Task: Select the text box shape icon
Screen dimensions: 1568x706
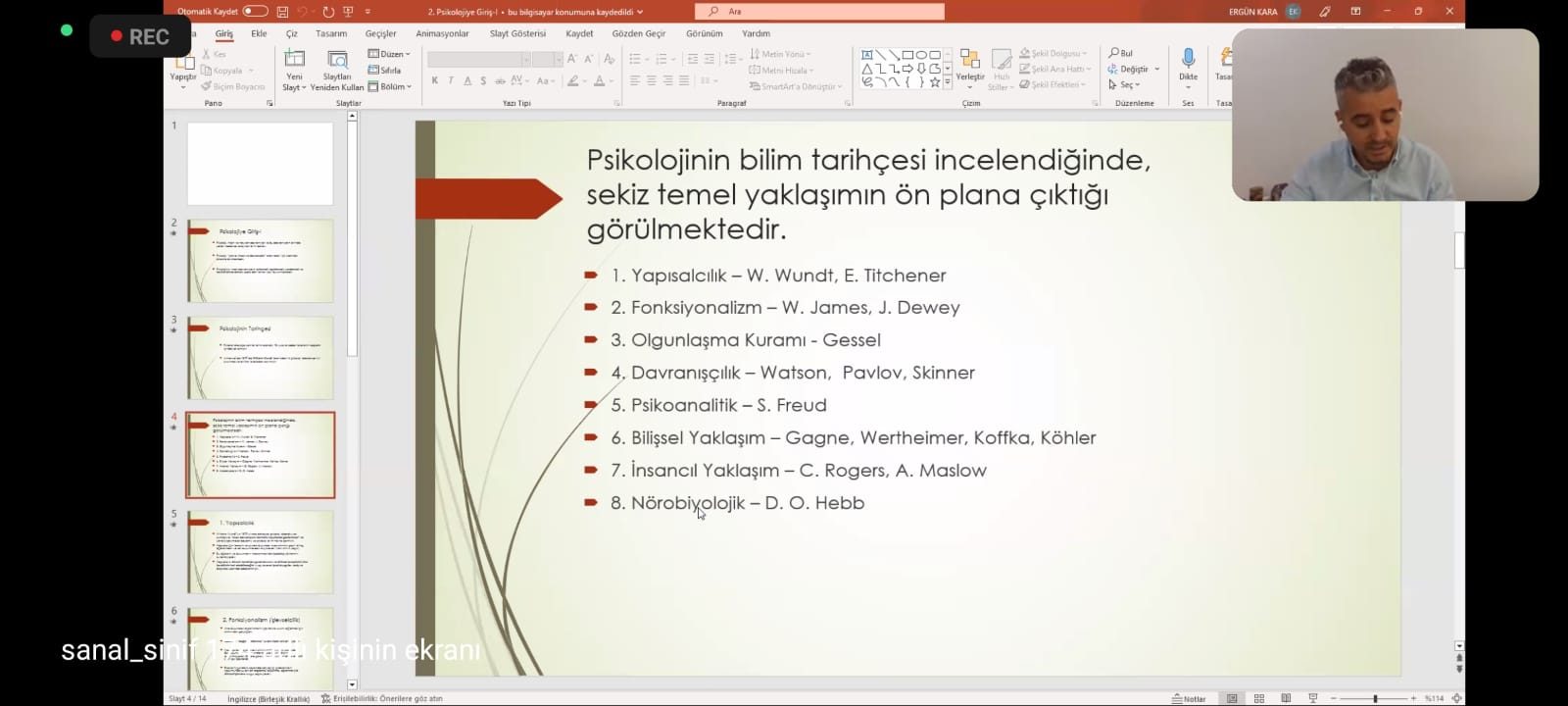Action: (867, 55)
